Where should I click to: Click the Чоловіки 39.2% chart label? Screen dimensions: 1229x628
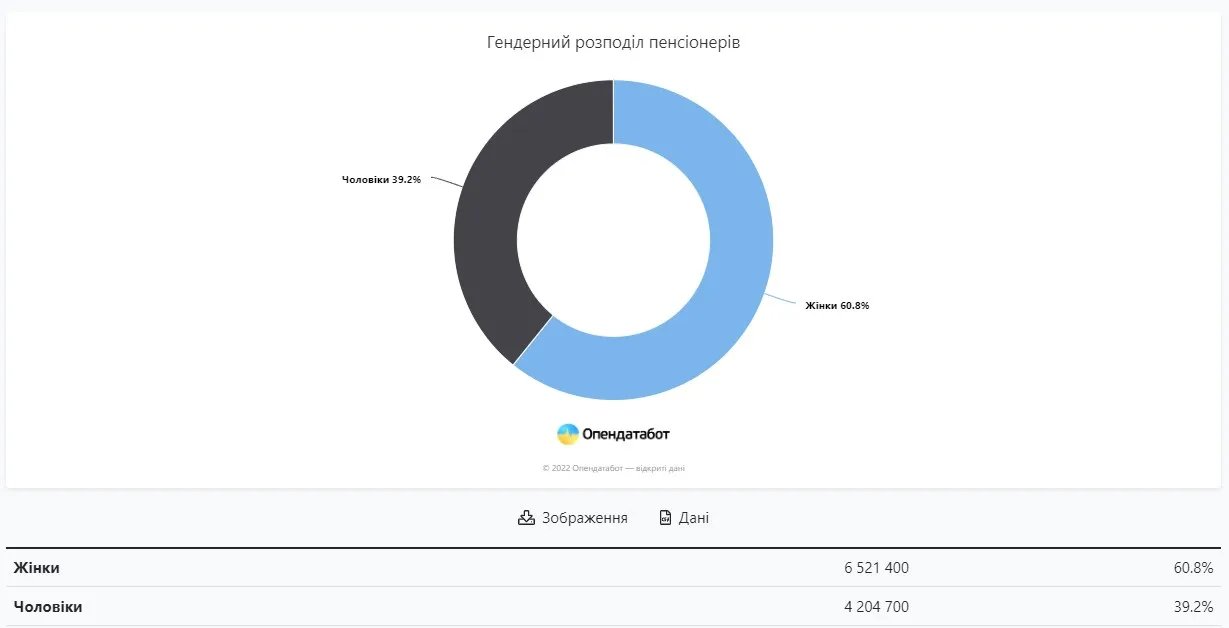381,179
